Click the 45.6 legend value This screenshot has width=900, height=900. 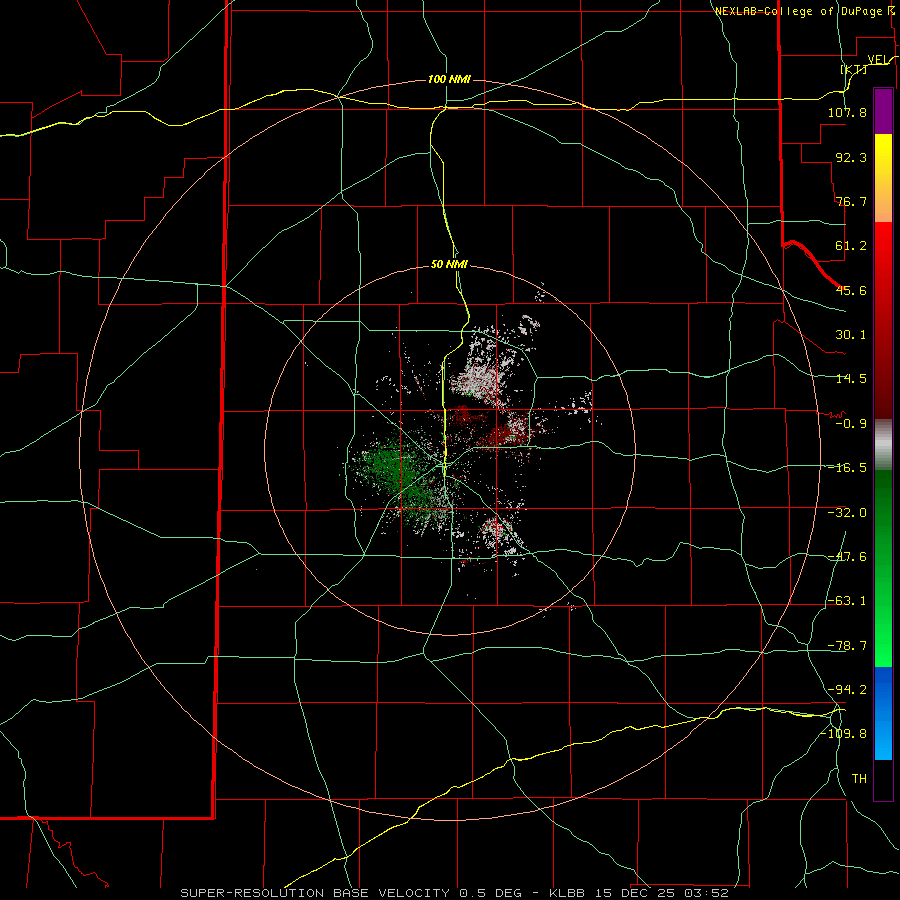[851, 290]
